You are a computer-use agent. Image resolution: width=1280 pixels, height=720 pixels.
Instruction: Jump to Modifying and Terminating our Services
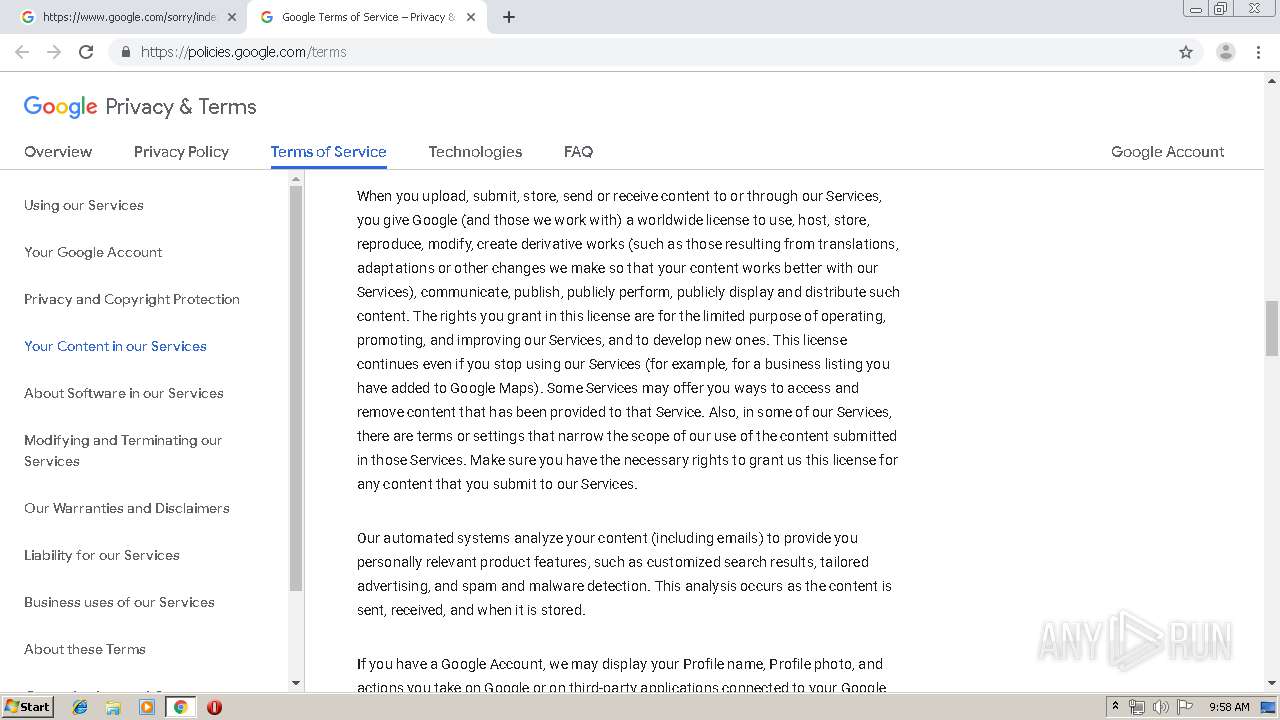click(123, 450)
